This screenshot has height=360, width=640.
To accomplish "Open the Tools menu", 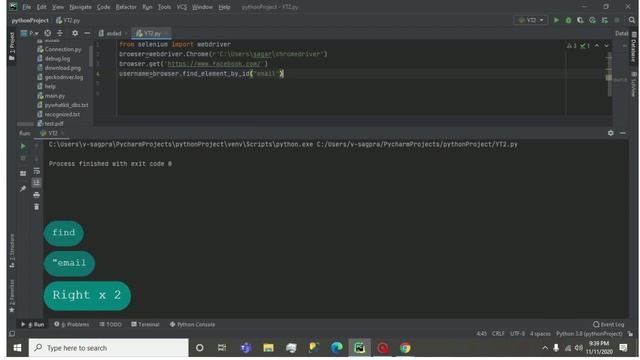I will click(164, 7).
